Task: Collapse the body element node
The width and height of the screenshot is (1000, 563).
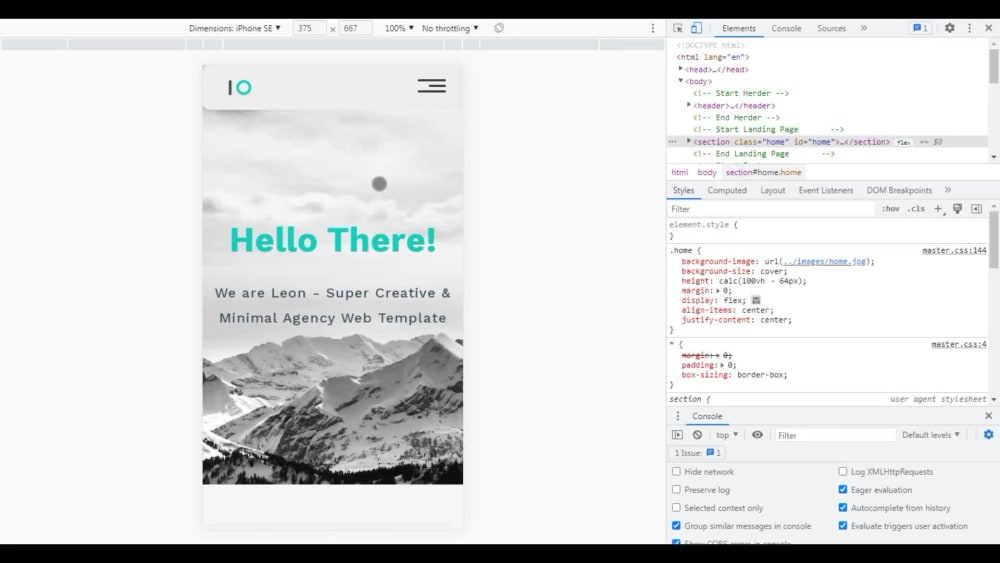Action: click(680, 81)
